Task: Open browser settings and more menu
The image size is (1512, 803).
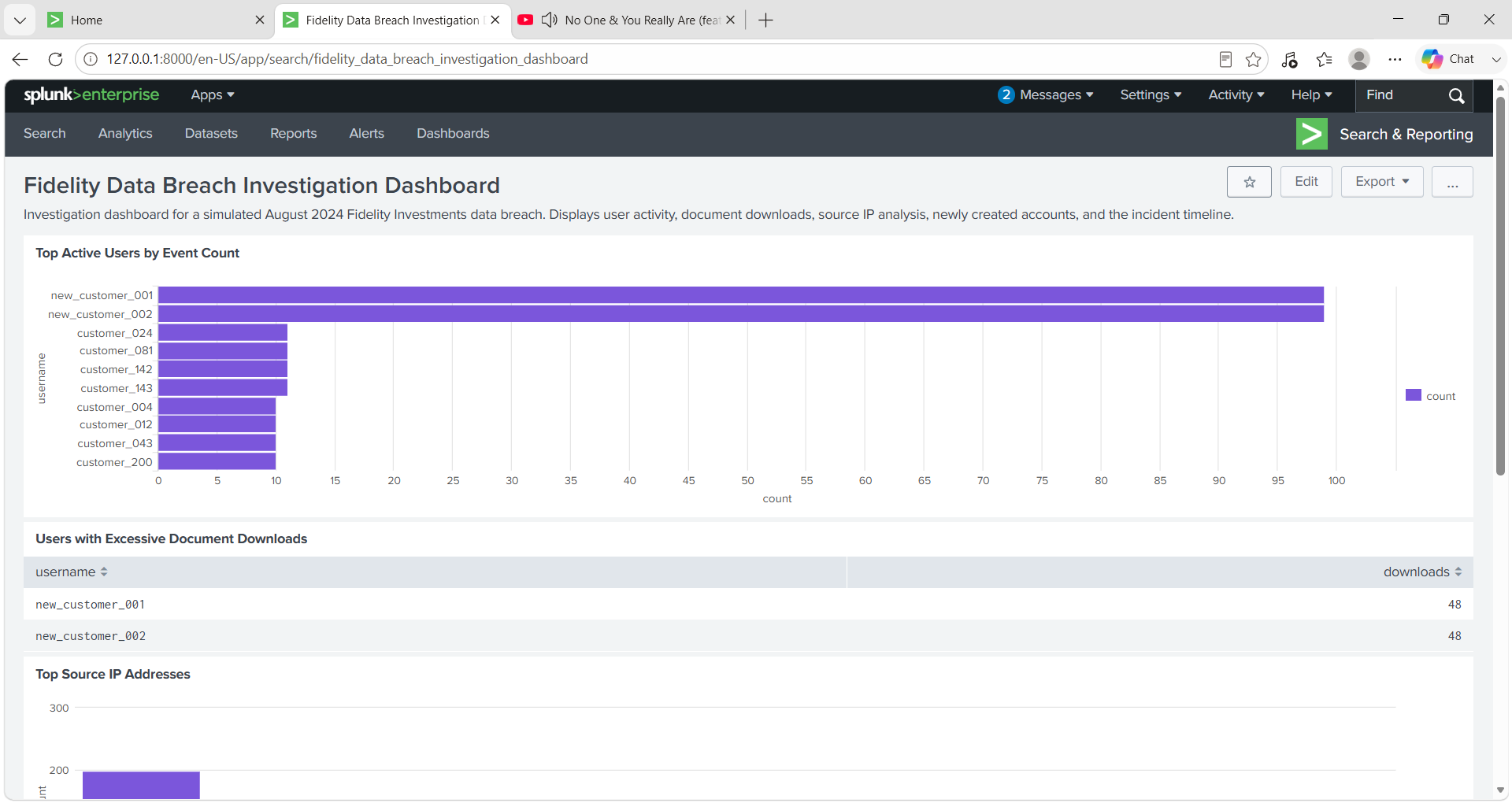Action: (x=1395, y=59)
